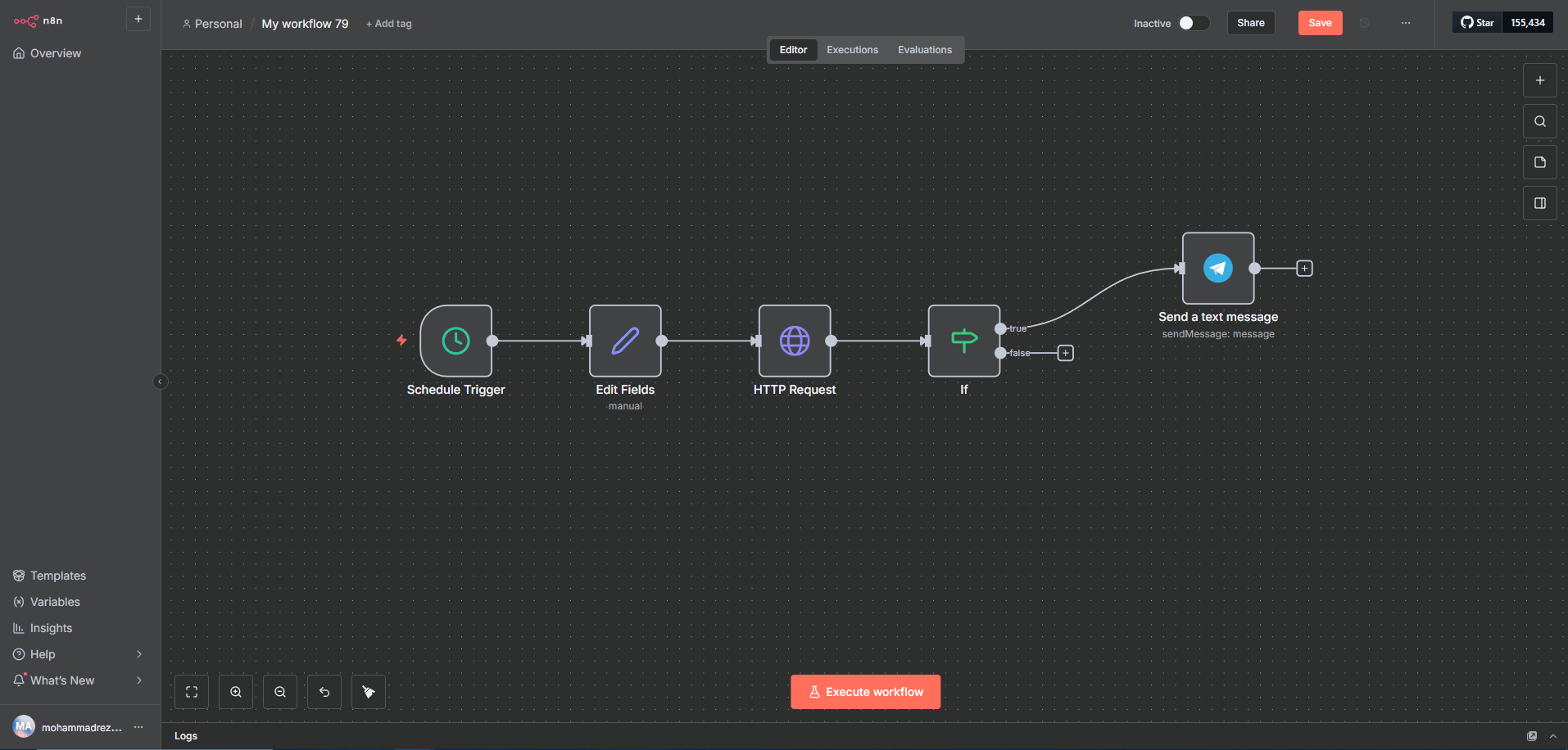This screenshot has width=1568, height=750.
Task: Fit workflow to view icon
Action: (x=192, y=692)
